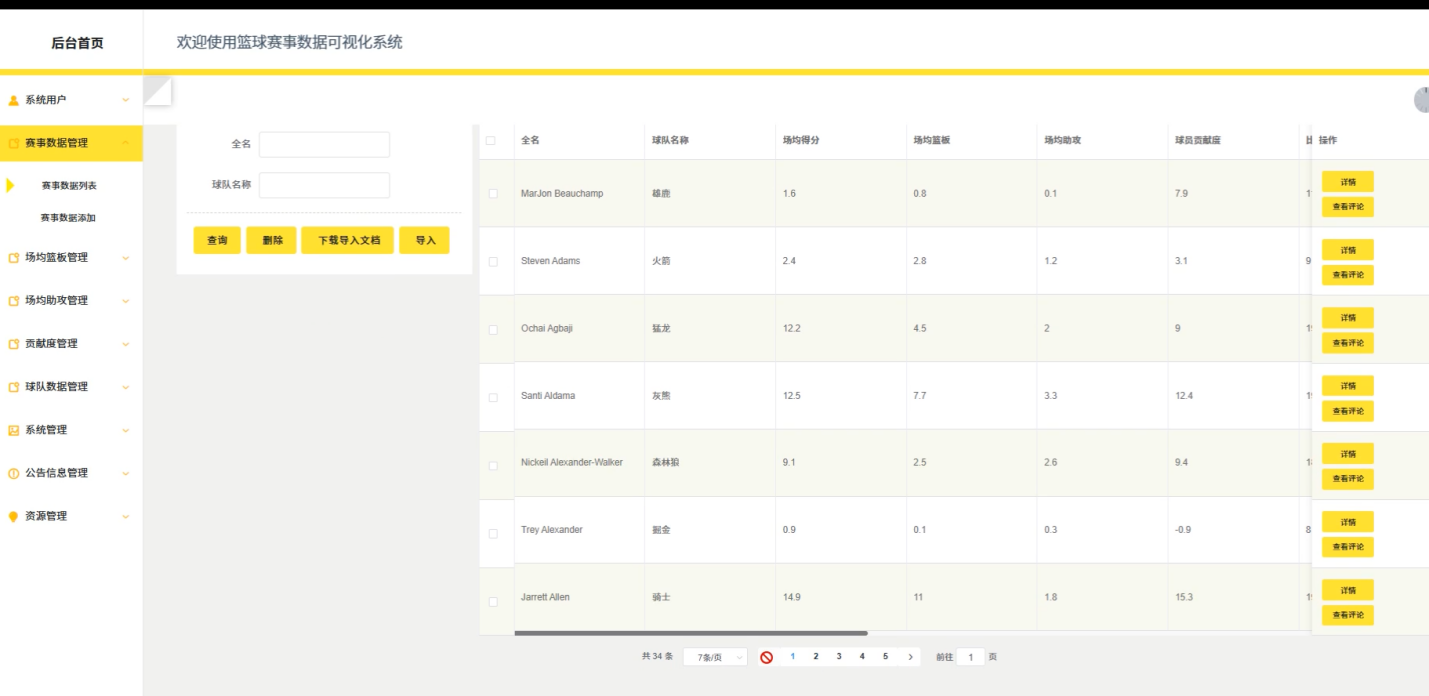
Task: Open the 7条/页 page size dropdown
Action: tap(715, 657)
